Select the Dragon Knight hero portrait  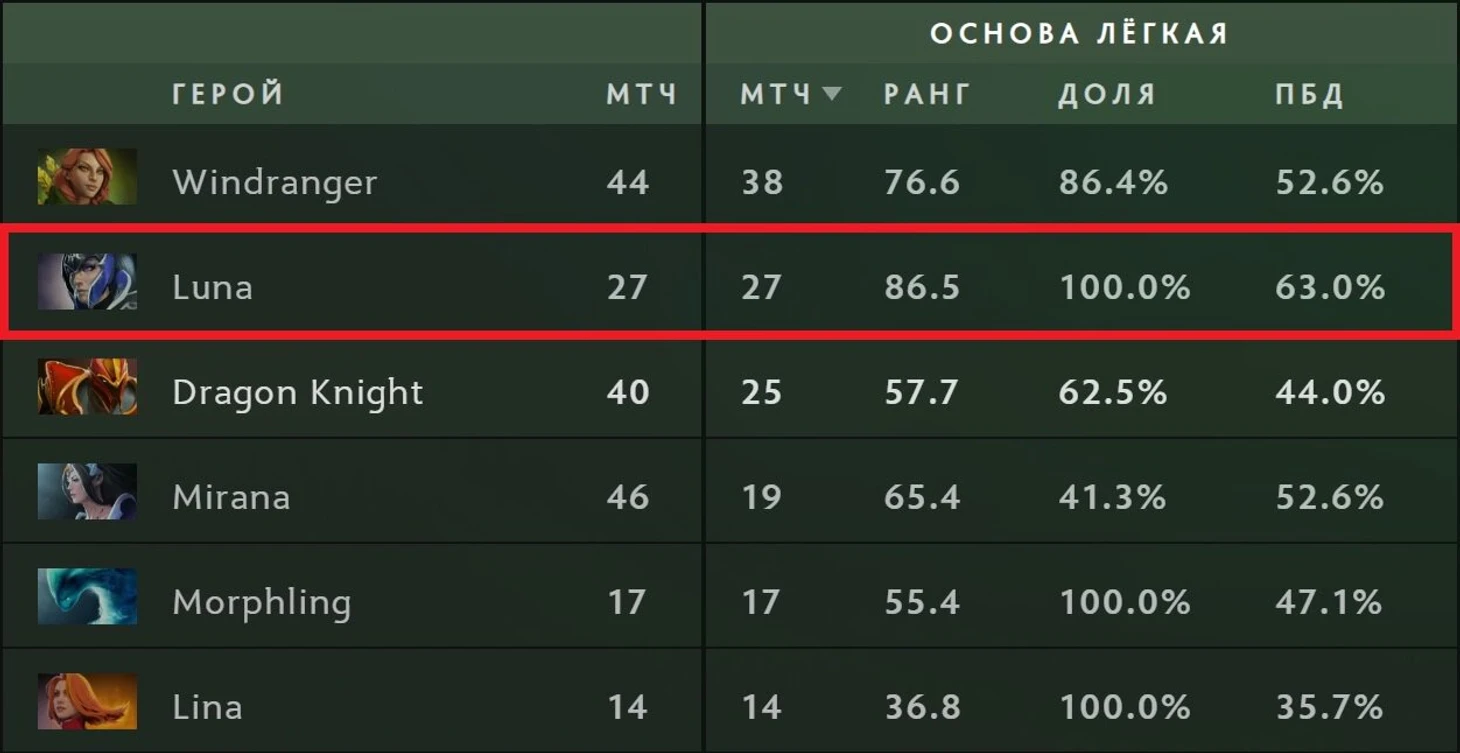click(x=87, y=387)
